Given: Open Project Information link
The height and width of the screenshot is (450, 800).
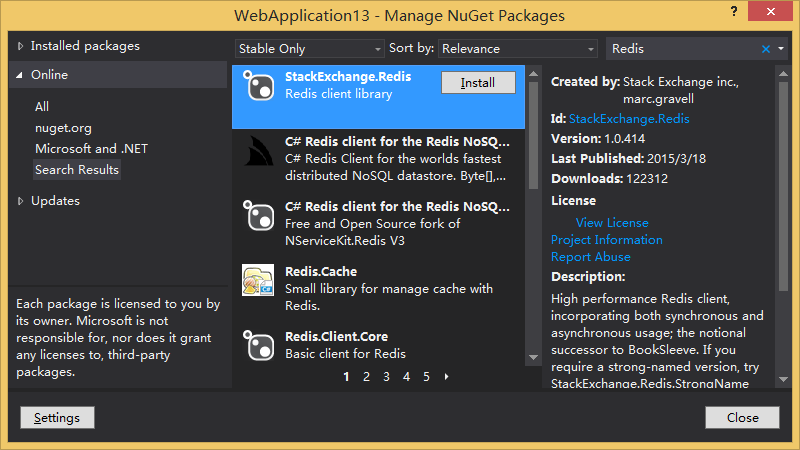Looking at the screenshot, I should tap(607, 240).
